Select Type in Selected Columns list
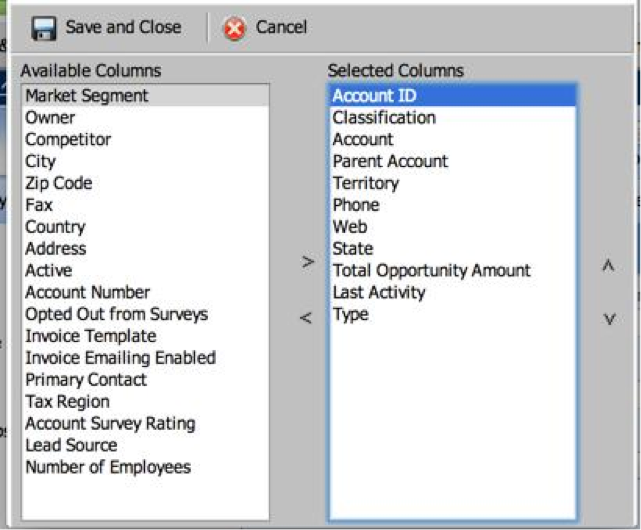 [453, 314]
